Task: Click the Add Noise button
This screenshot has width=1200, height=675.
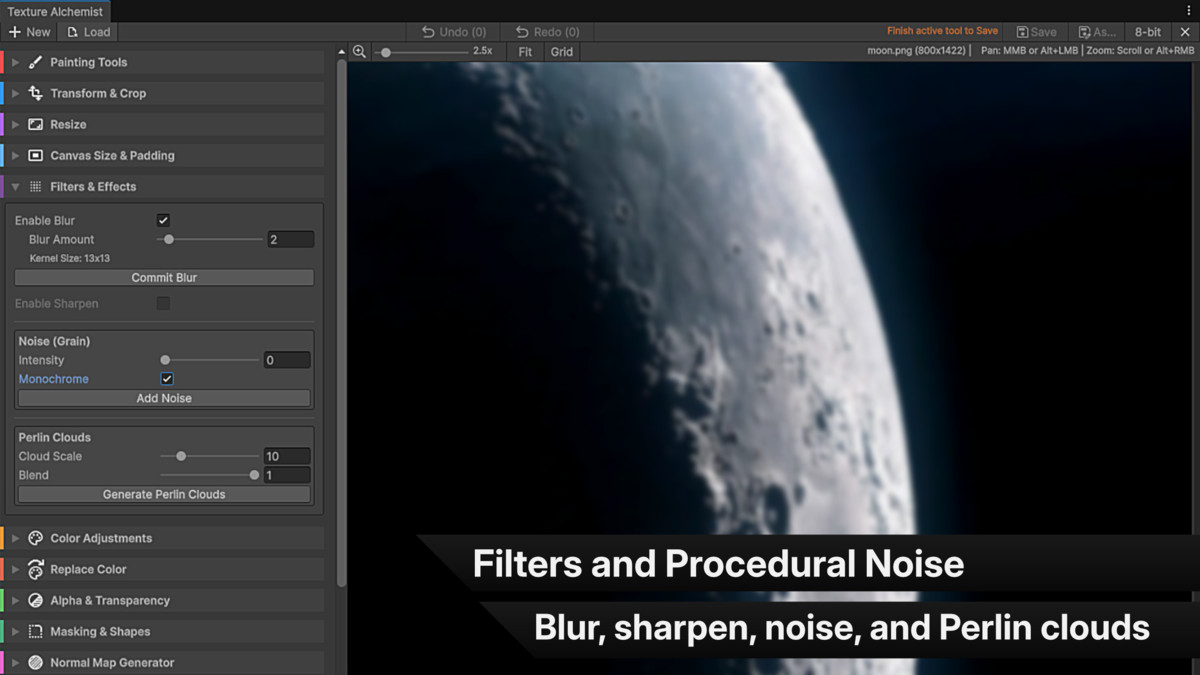Action: click(x=164, y=398)
